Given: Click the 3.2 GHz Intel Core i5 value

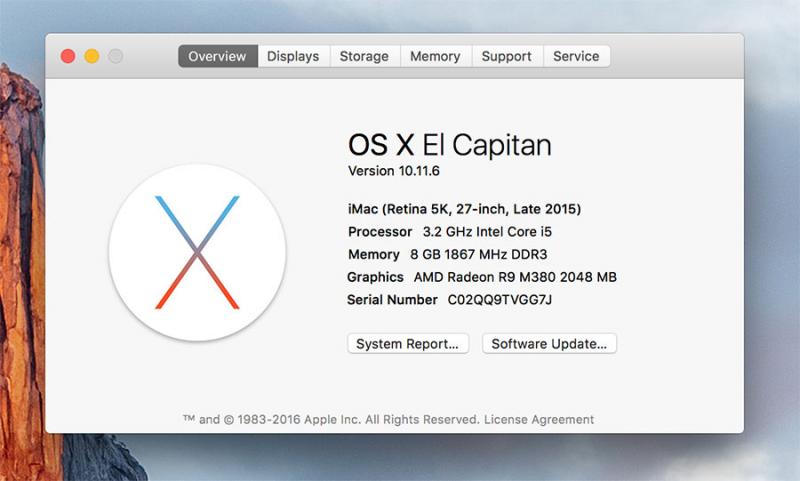Looking at the screenshot, I should 487,232.
